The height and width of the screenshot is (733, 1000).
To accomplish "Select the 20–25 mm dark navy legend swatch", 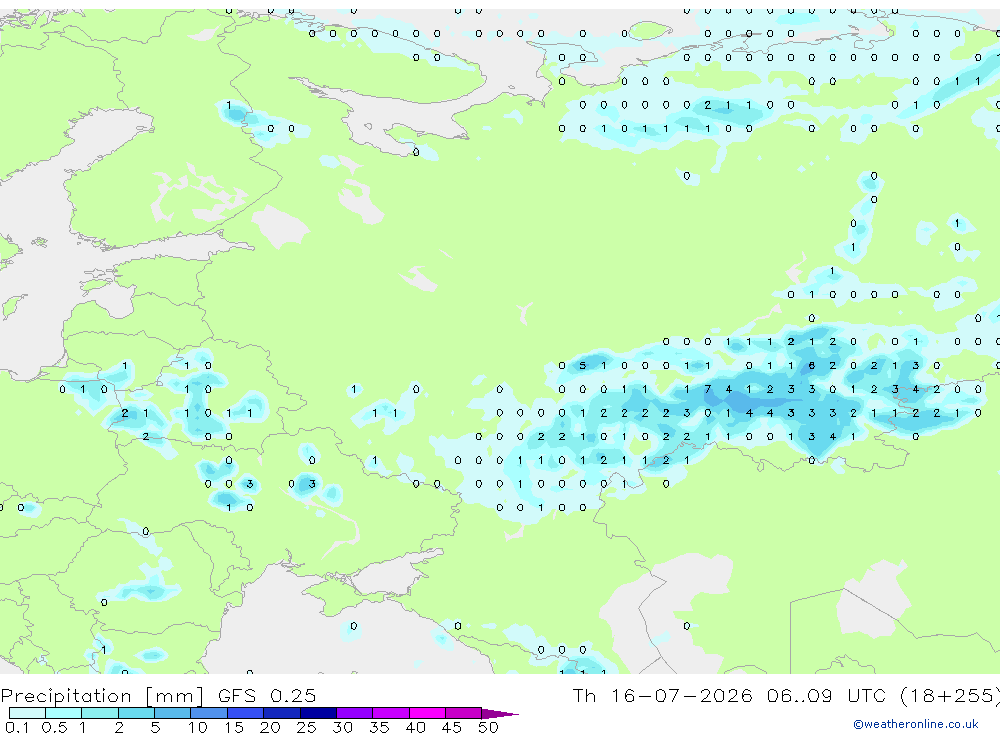I will [x=282, y=713].
